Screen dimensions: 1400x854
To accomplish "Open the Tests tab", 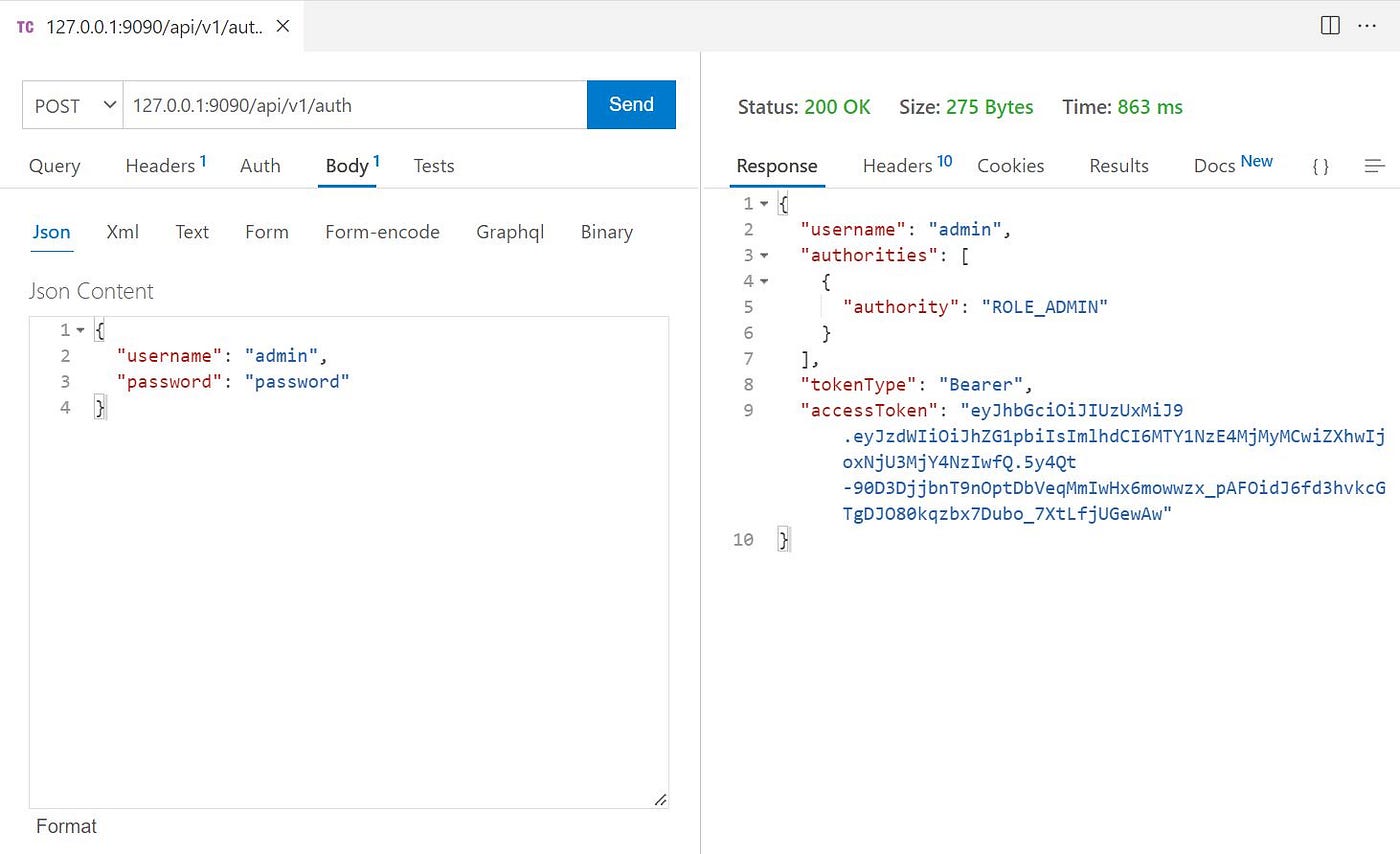I will [x=434, y=166].
